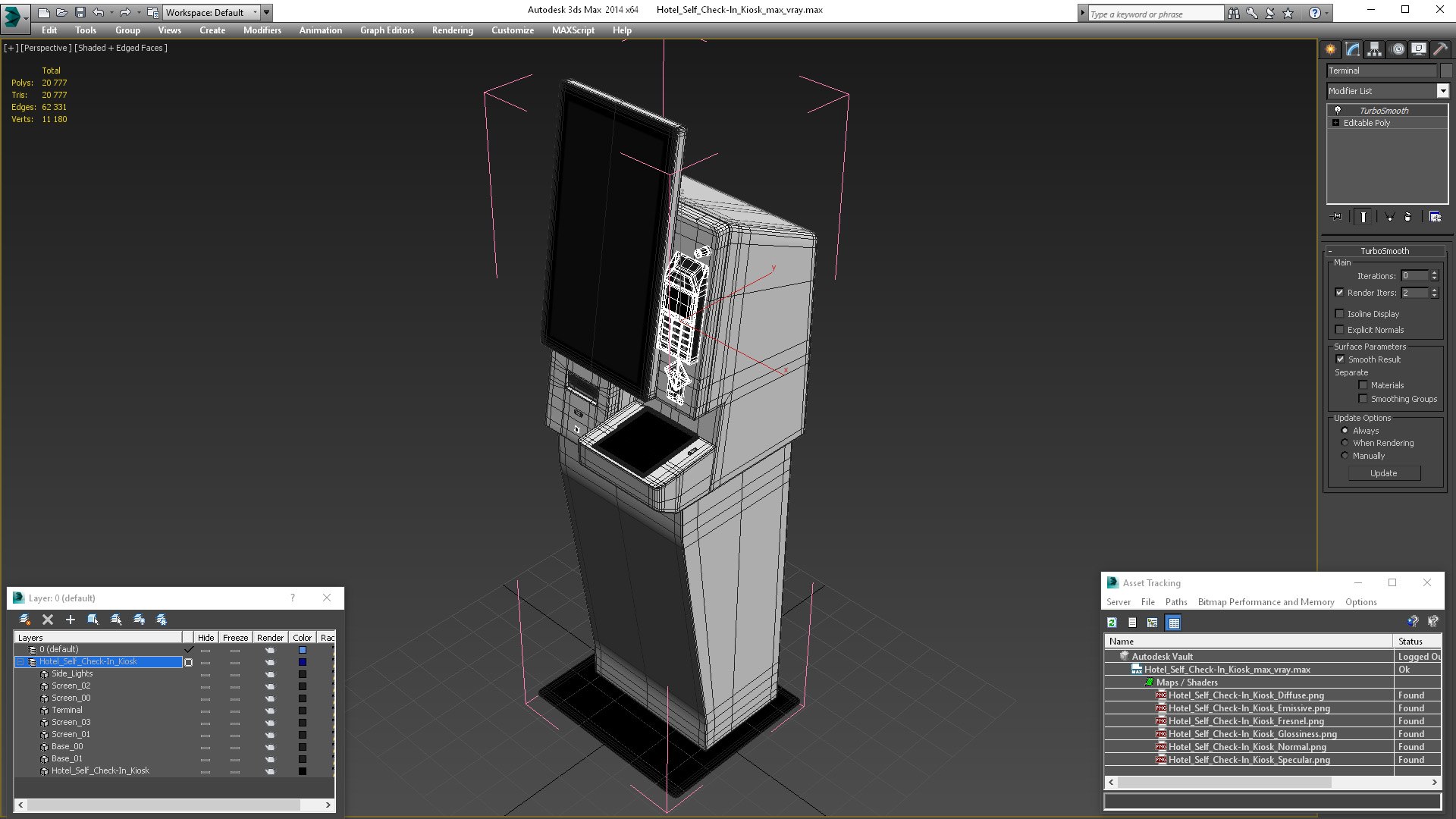Enable Isoline Display checkbox

(1339, 314)
